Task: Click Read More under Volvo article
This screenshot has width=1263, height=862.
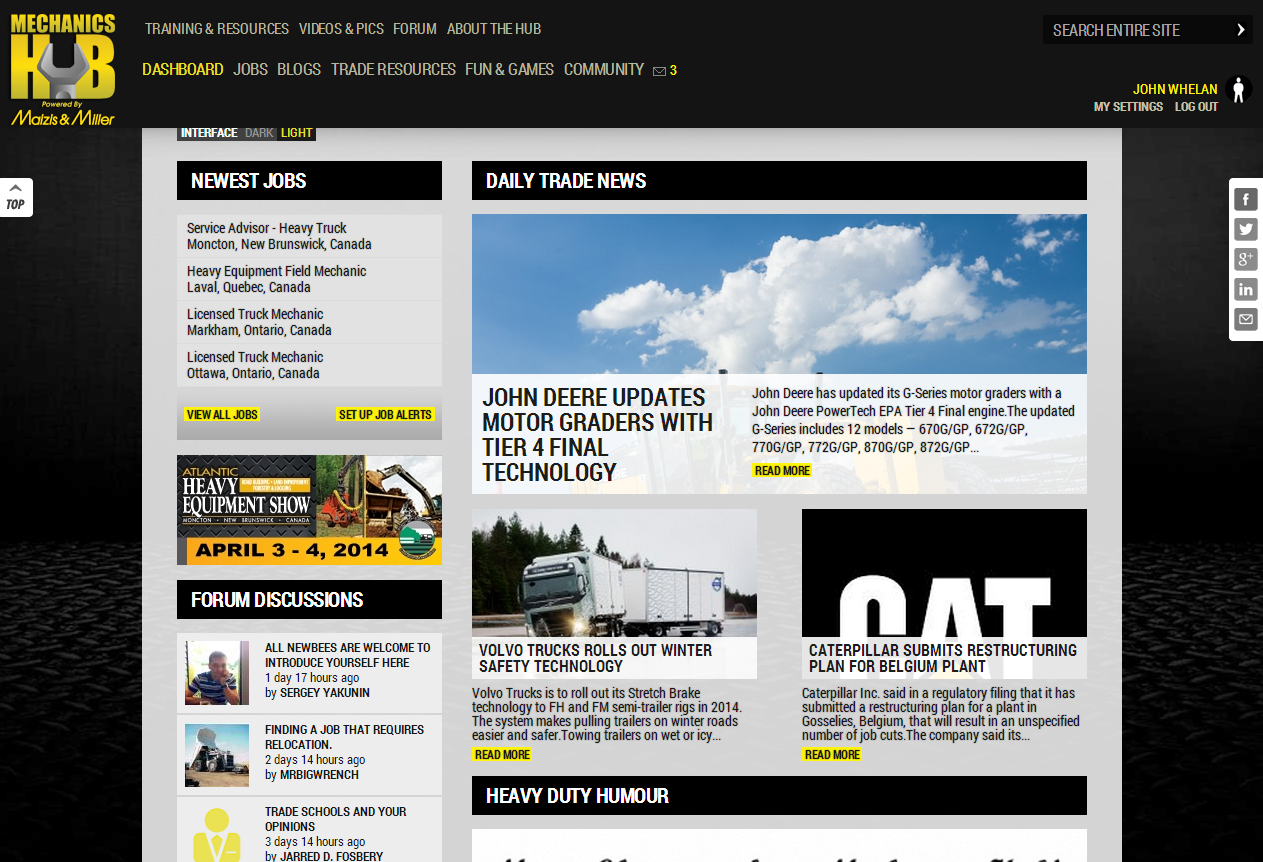Action: 502,755
